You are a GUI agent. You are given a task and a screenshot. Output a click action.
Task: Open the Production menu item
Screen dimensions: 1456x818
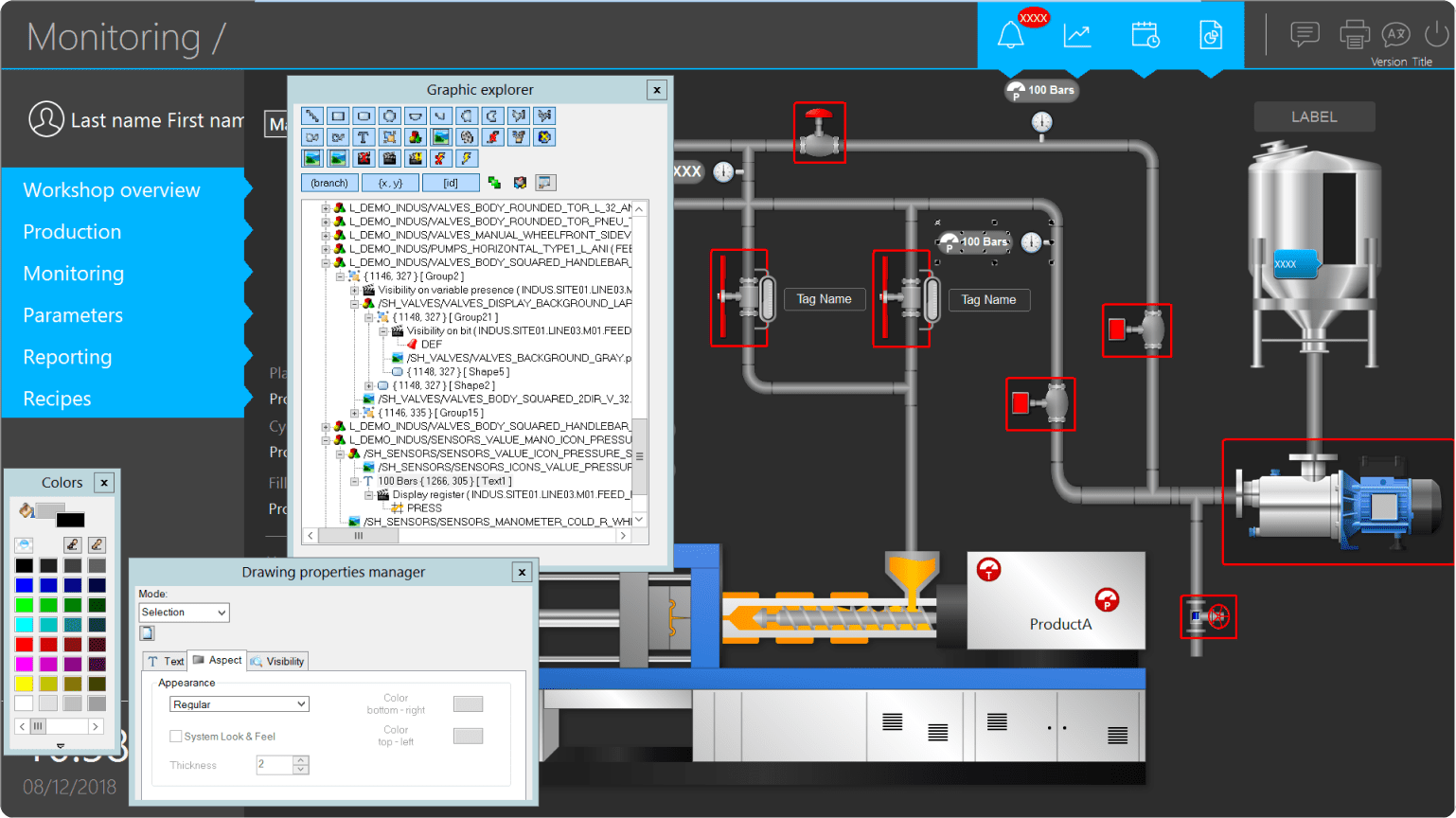point(72,232)
